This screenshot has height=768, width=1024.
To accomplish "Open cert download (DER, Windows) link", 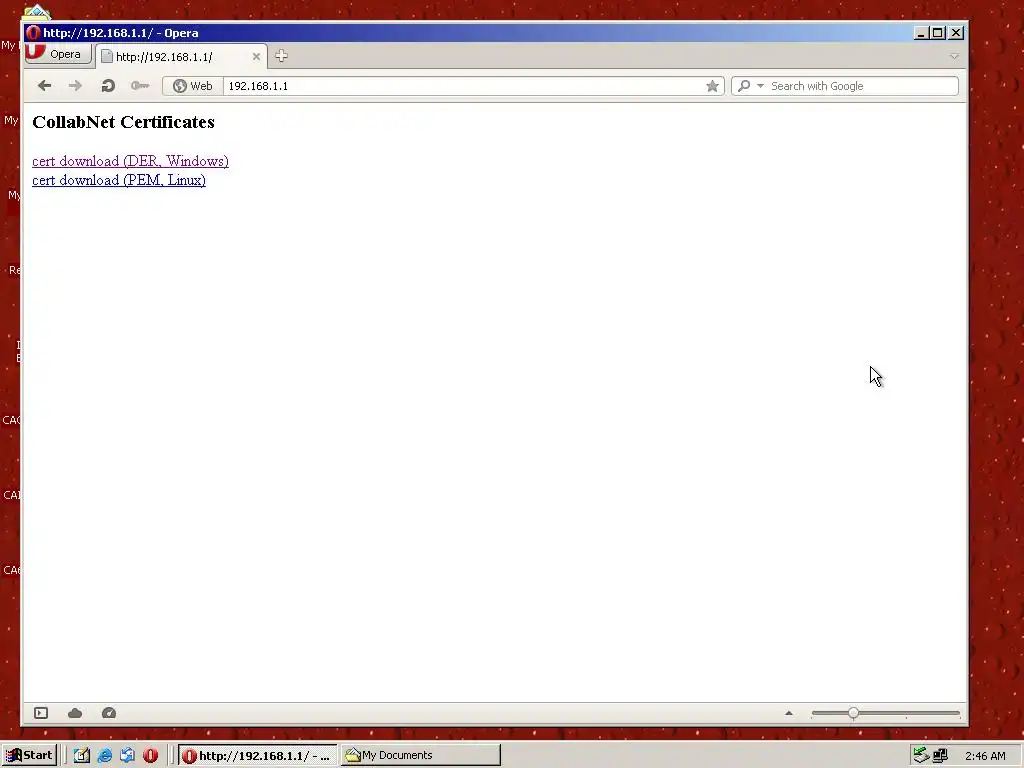I will tap(130, 161).
